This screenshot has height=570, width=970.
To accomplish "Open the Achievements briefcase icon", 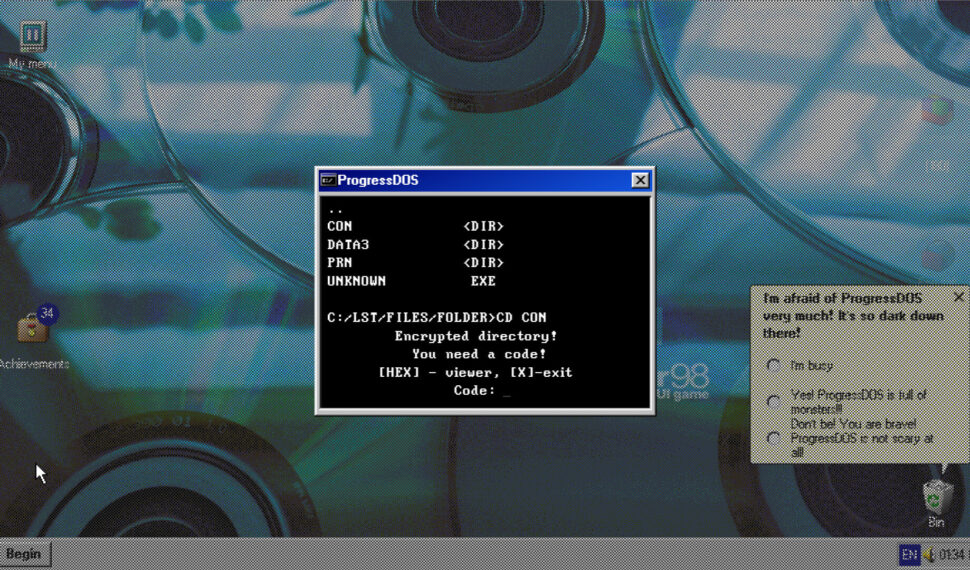I will [33, 329].
